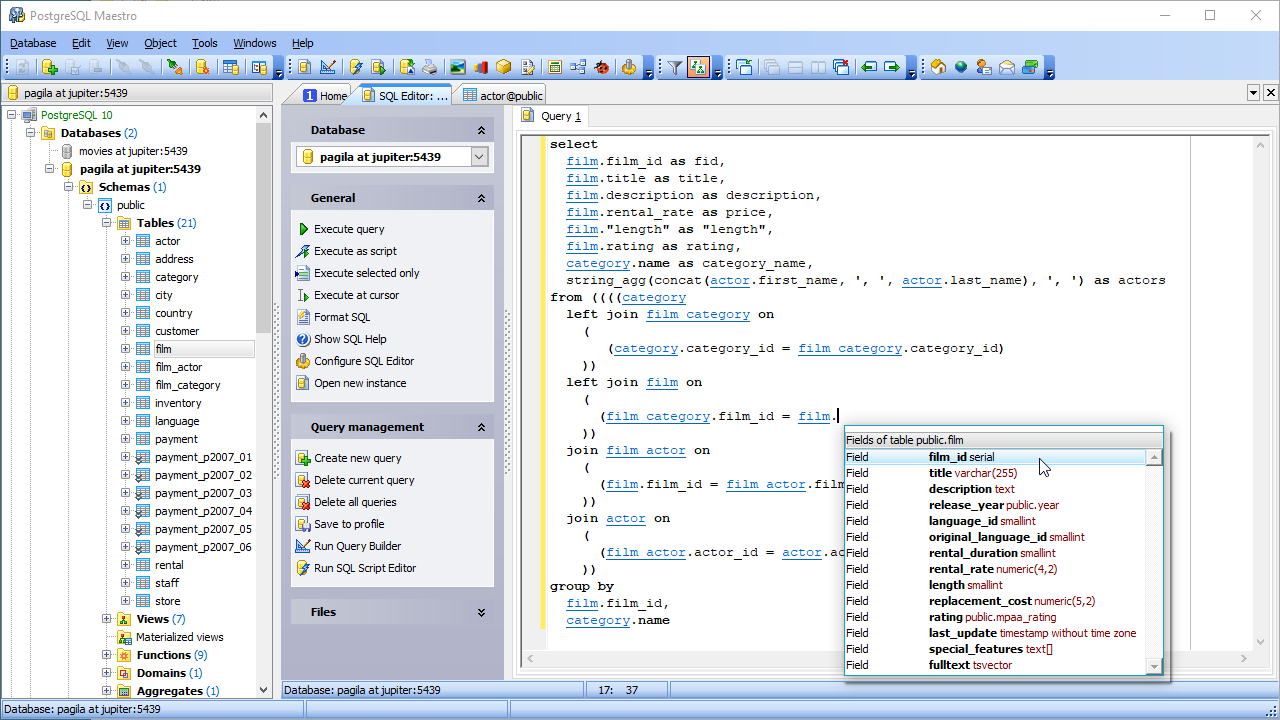Screen dimensions: 1280x720
Task: Click the Create New Database toolbar icon
Action: [x=48, y=67]
